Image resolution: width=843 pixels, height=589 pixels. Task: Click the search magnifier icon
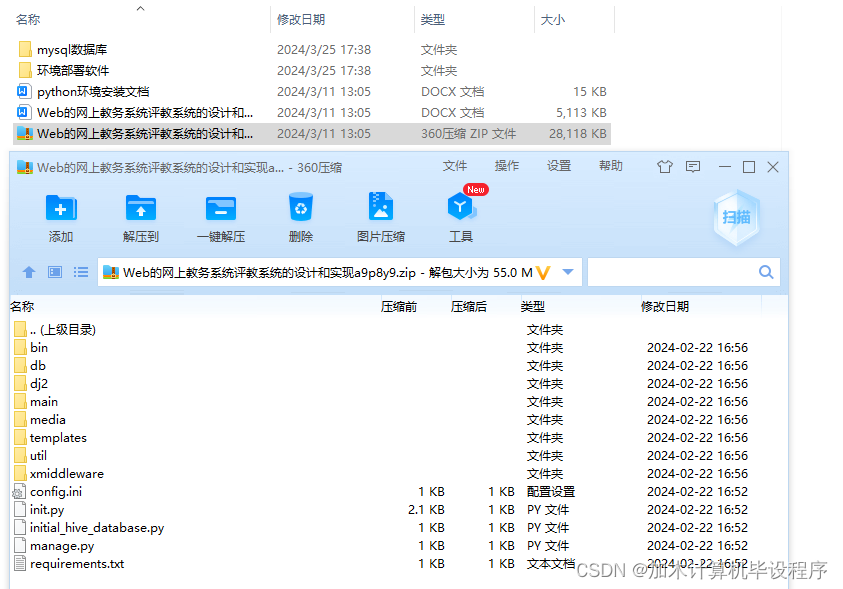click(x=766, y=271)
